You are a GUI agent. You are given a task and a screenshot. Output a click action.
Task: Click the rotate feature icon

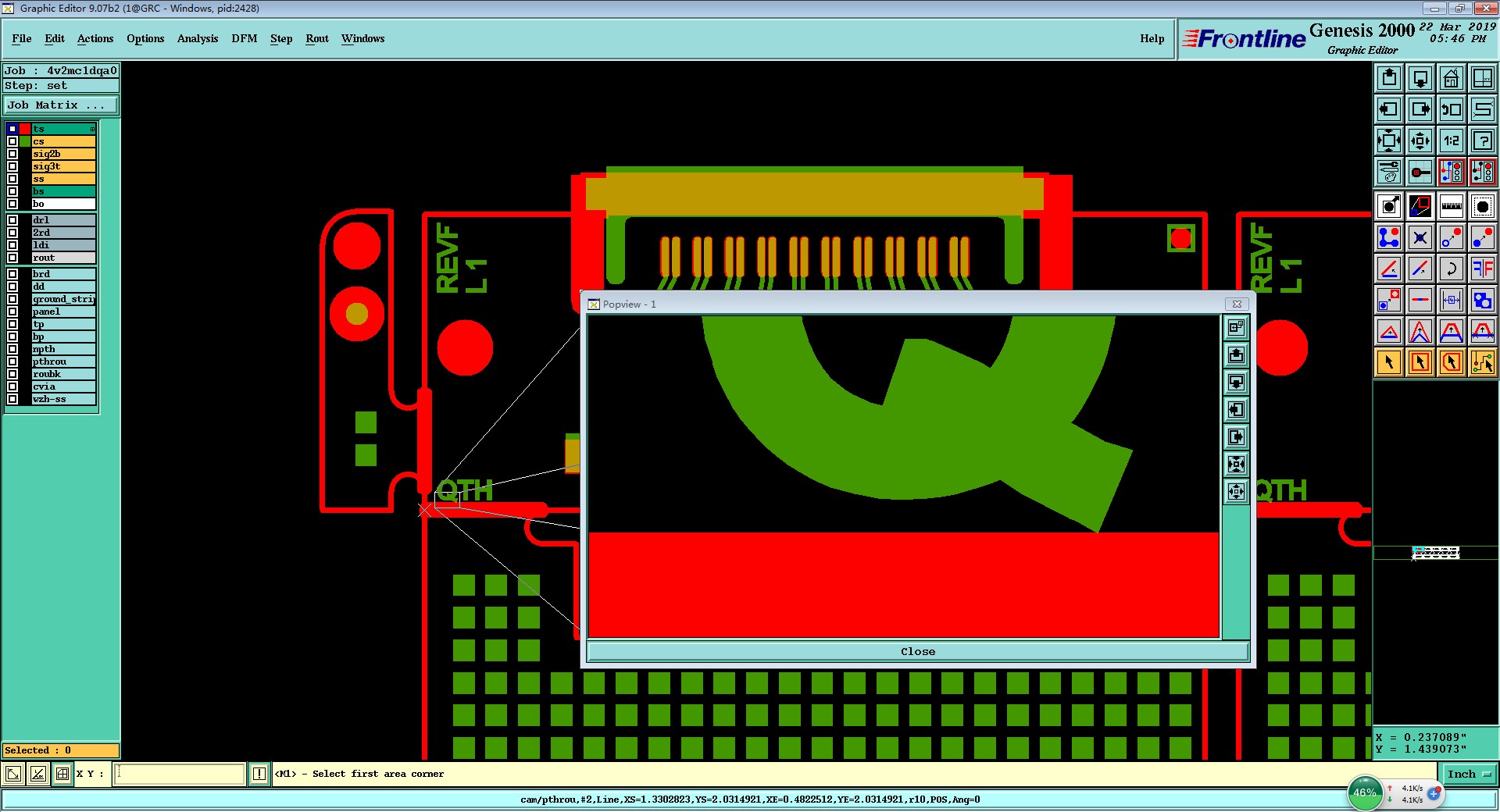[x=1452, y=269]
